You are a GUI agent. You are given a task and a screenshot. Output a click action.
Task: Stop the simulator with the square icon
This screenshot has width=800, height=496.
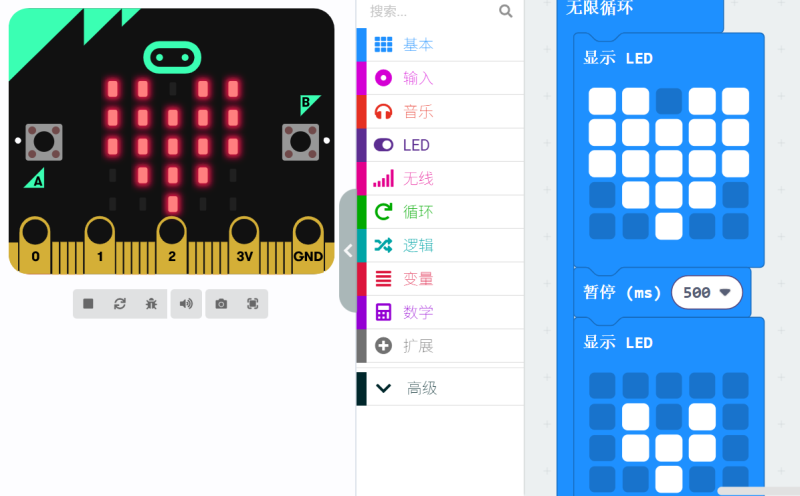click(x=88, y=303)
